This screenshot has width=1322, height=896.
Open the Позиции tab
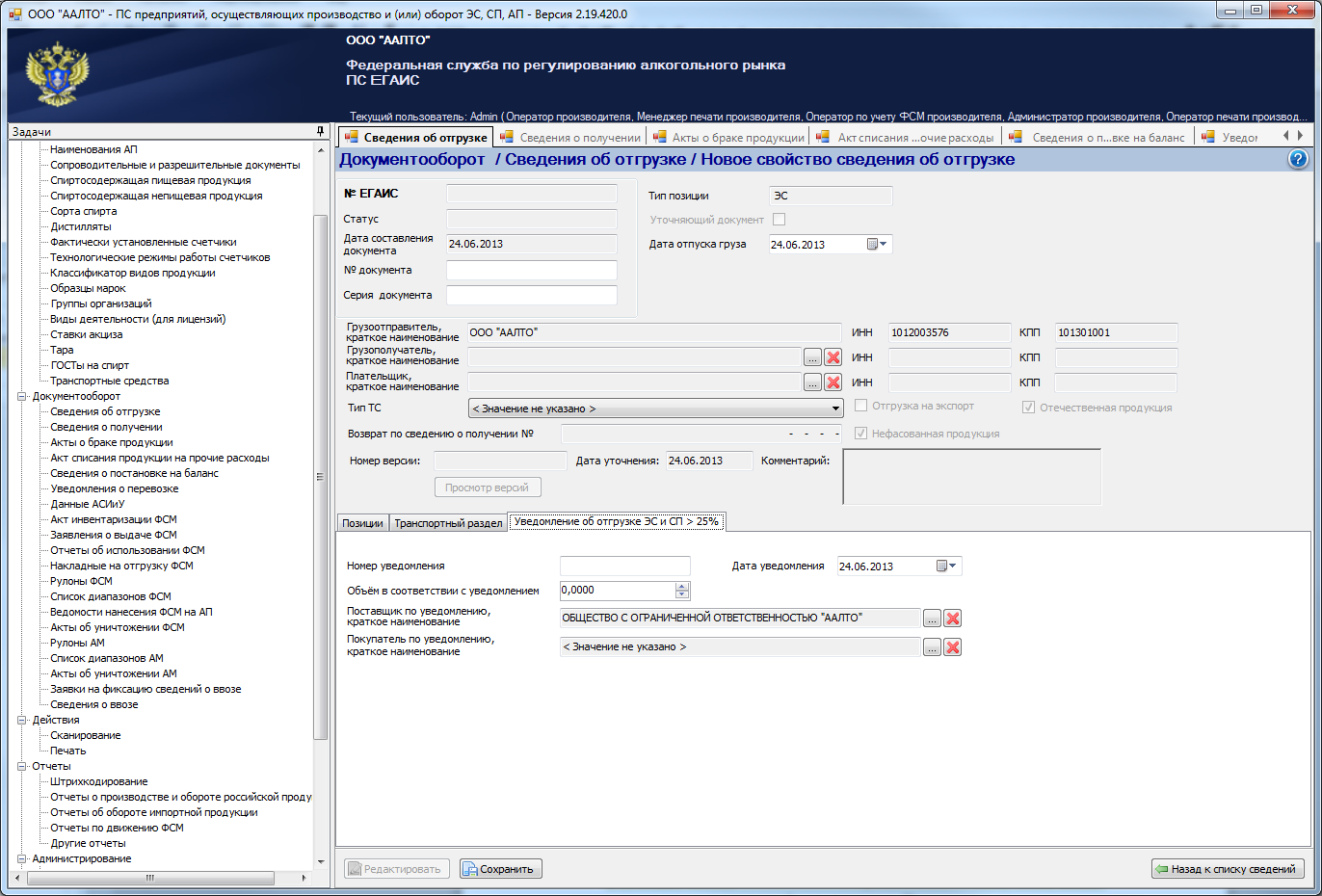(x=363, y=523)
